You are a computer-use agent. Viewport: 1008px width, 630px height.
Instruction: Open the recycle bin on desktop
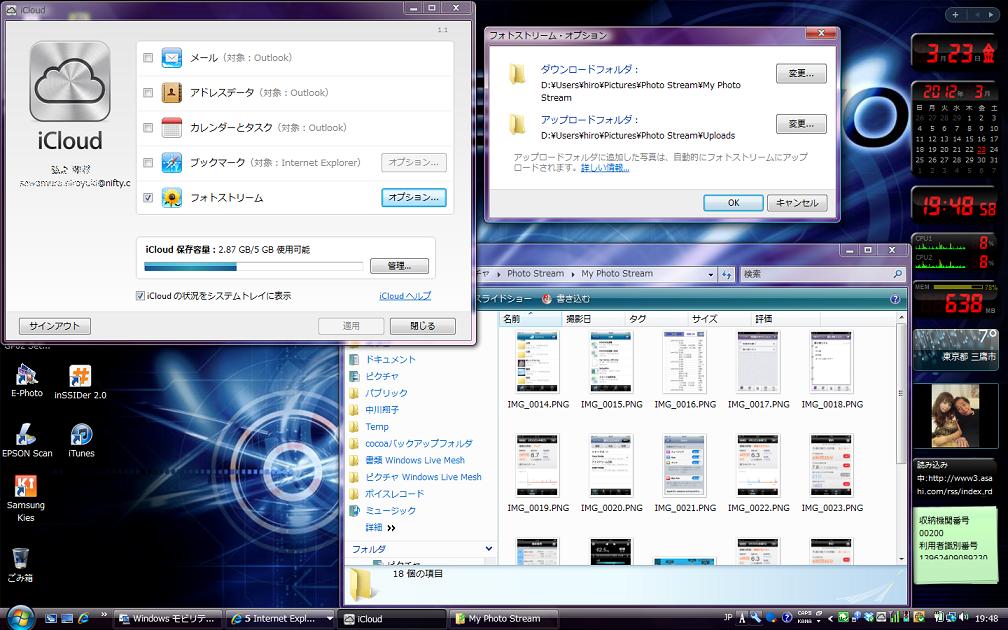[x=20, y=564]
